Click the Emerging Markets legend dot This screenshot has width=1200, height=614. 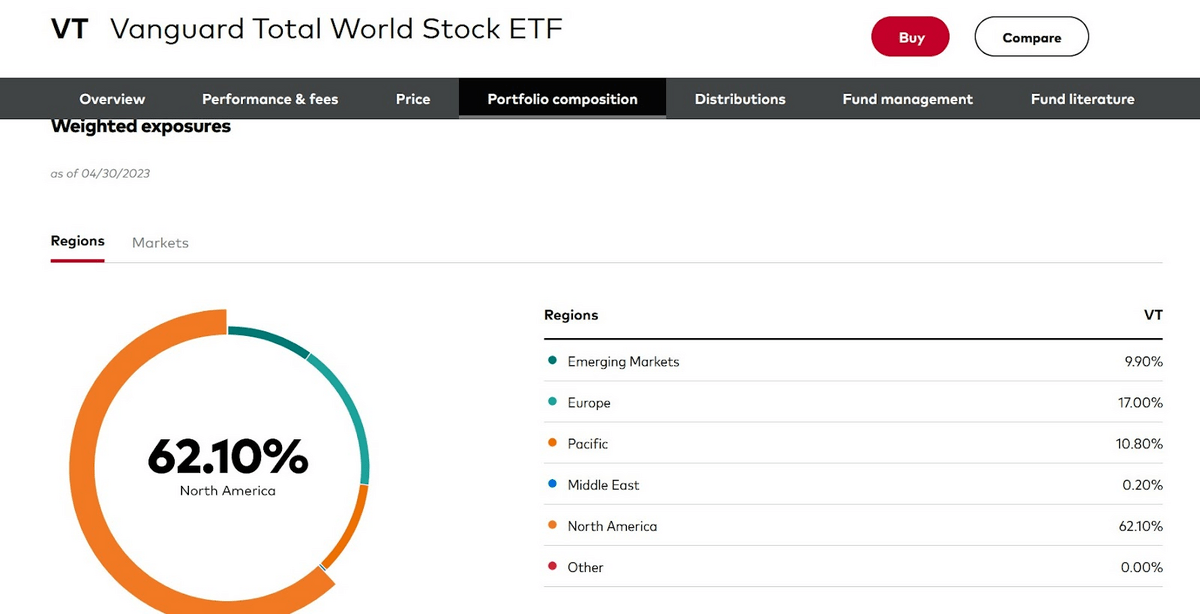(x=552, y=361)
